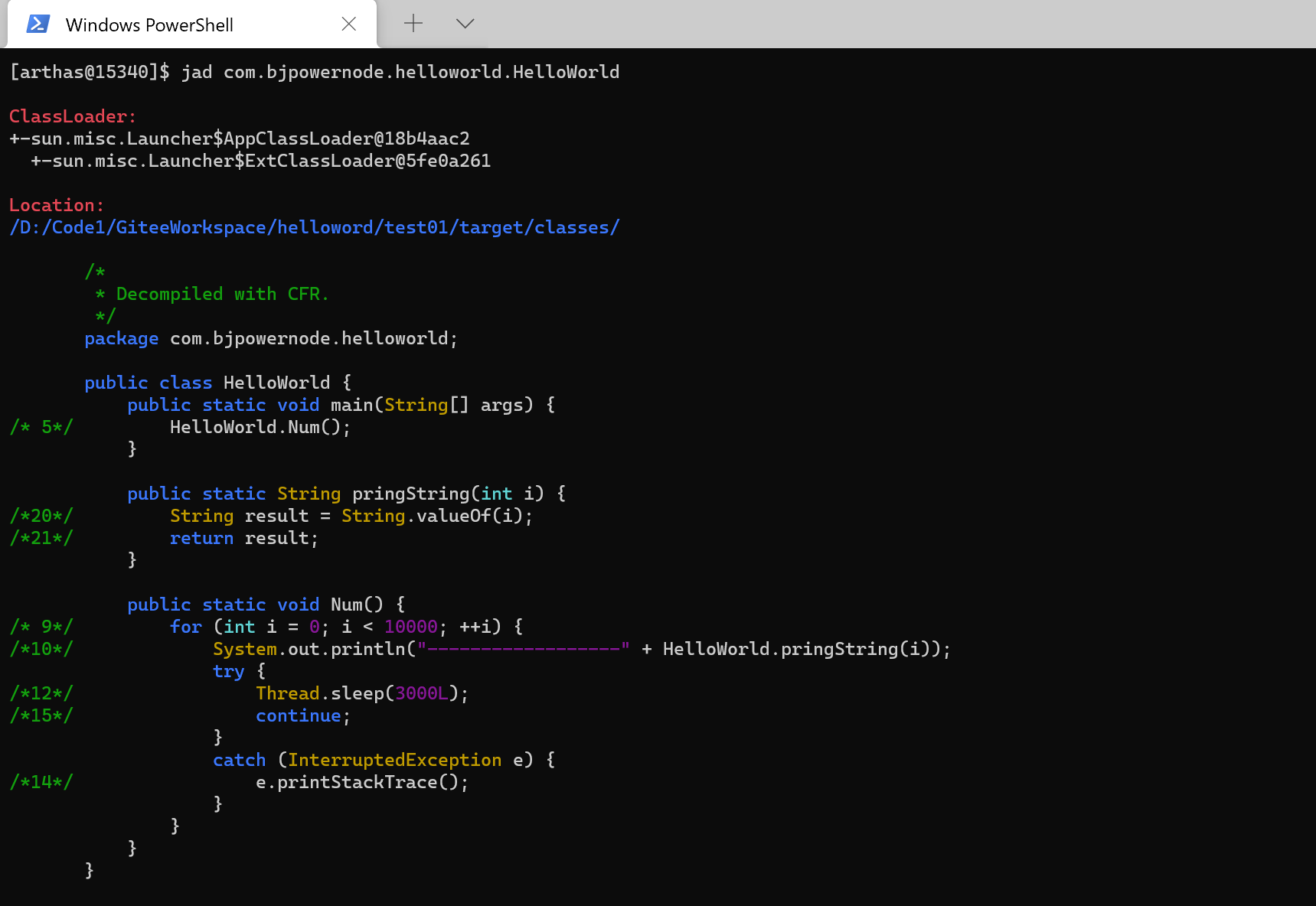Click the Decompiled with CFR comment

coord(212,294)
